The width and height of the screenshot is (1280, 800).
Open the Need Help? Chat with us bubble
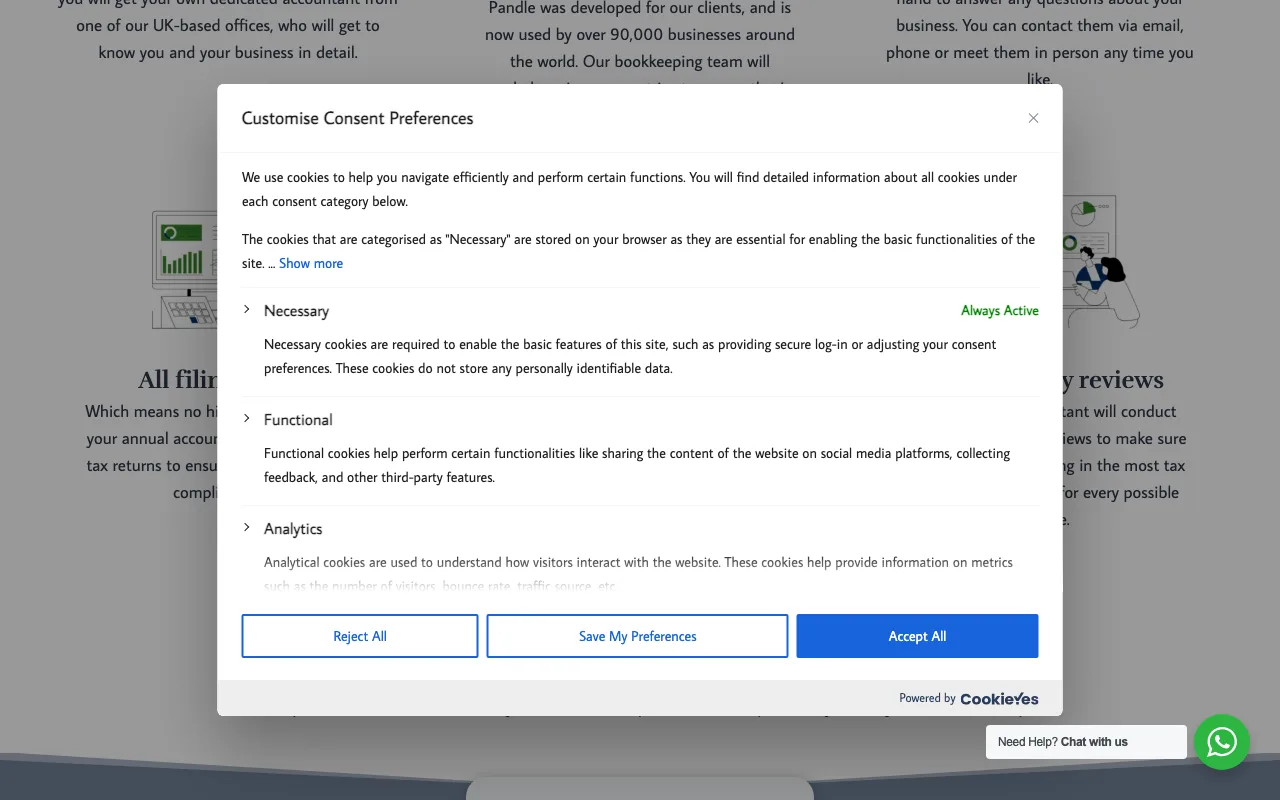click(x=1085, y=742)
